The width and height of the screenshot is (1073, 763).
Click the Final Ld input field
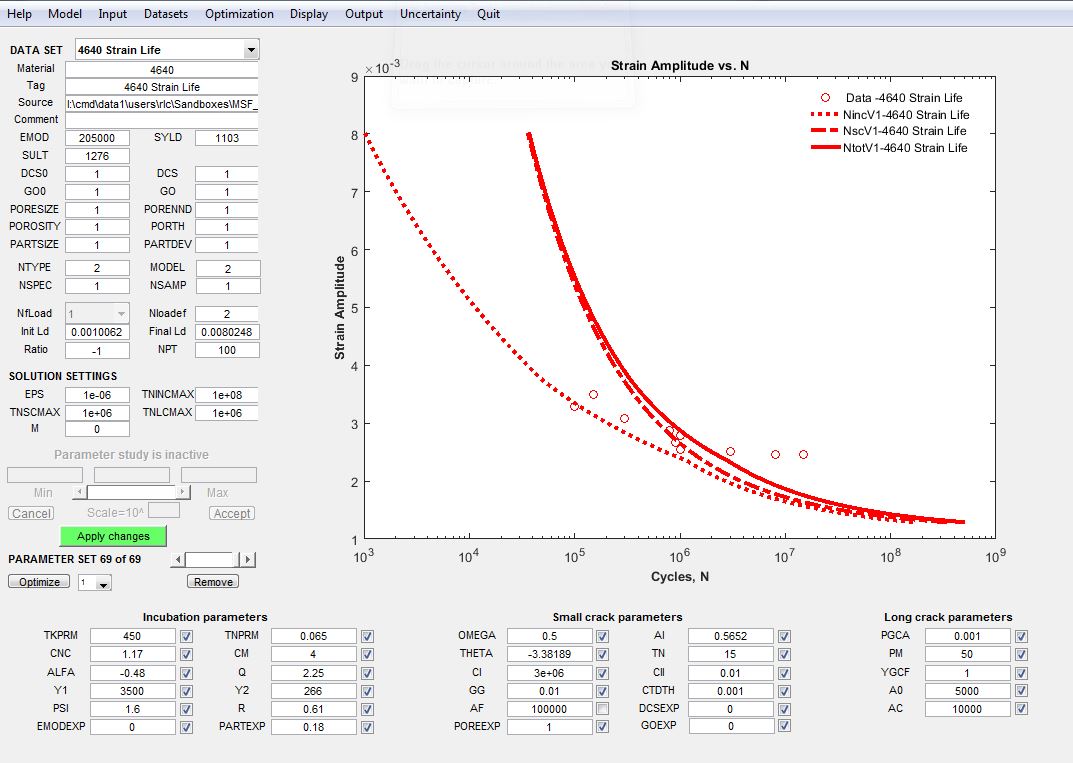pos(227,332)
